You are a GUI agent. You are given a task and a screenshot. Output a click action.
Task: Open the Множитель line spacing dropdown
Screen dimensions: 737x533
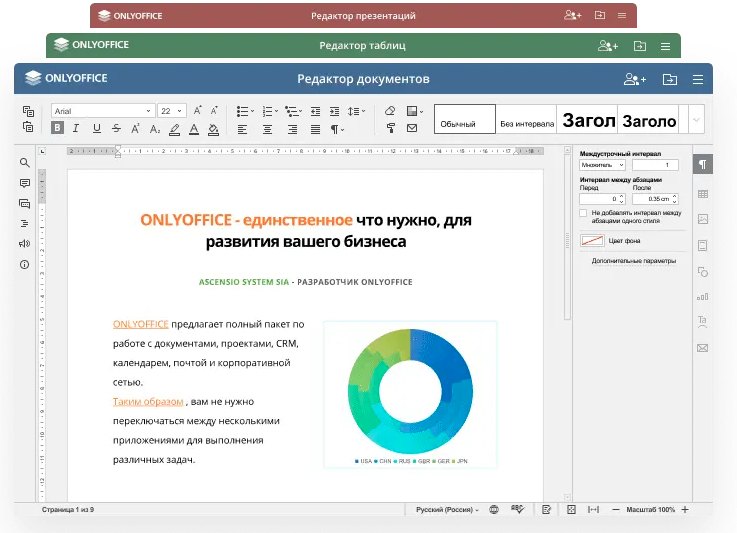602,165
